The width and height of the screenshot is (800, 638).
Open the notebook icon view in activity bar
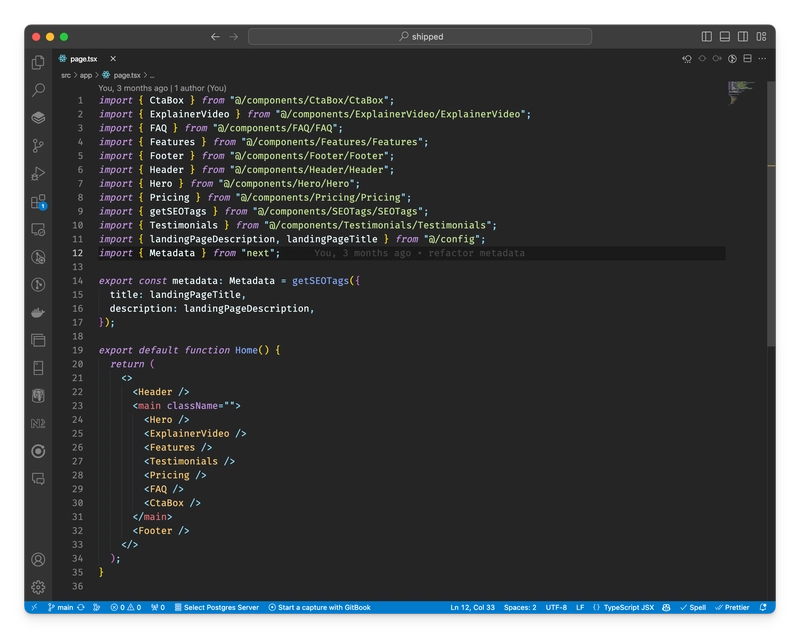38,368
